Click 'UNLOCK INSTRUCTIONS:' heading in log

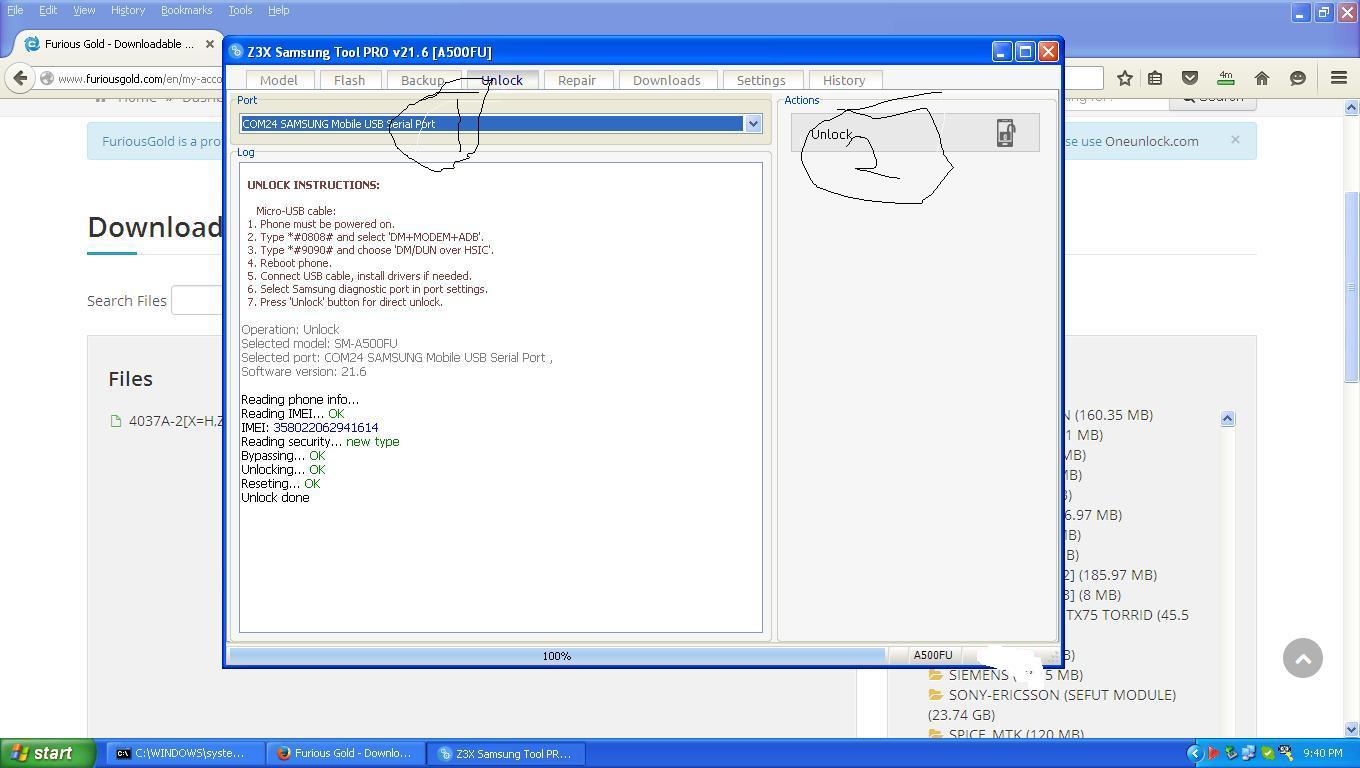[x=313, y=185]
